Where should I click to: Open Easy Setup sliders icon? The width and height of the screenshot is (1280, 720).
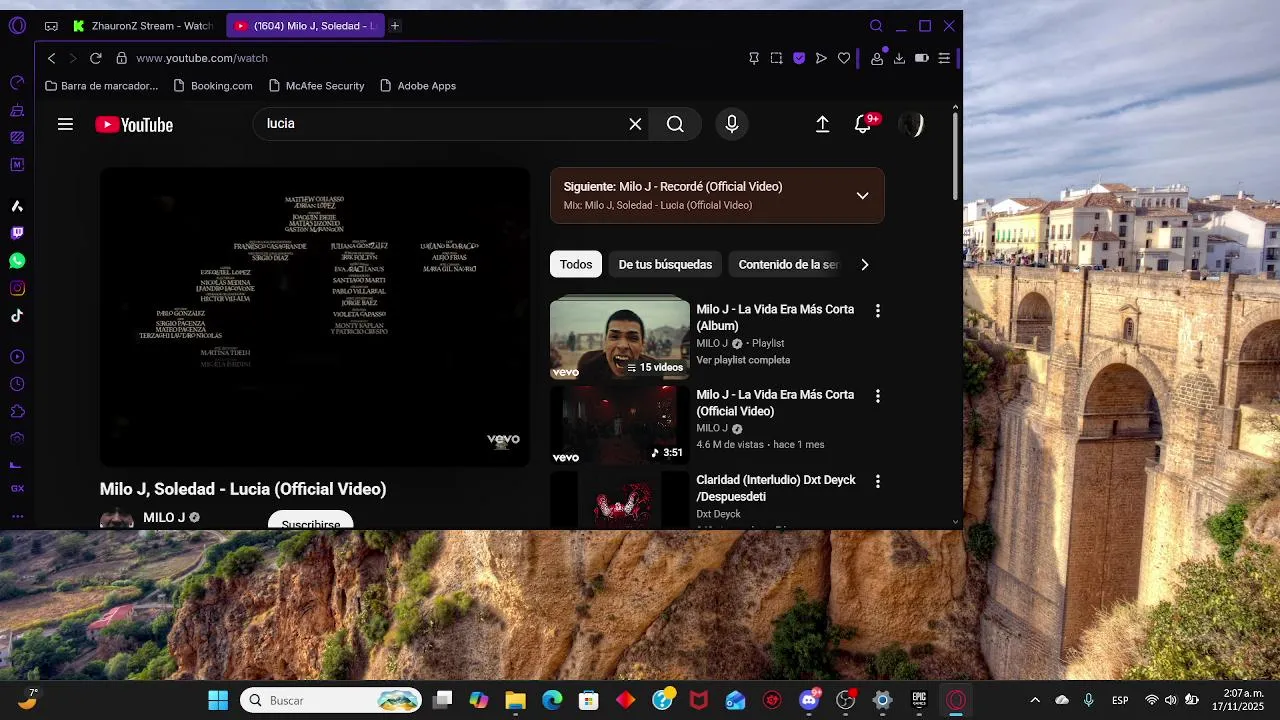tap(944, 58)
